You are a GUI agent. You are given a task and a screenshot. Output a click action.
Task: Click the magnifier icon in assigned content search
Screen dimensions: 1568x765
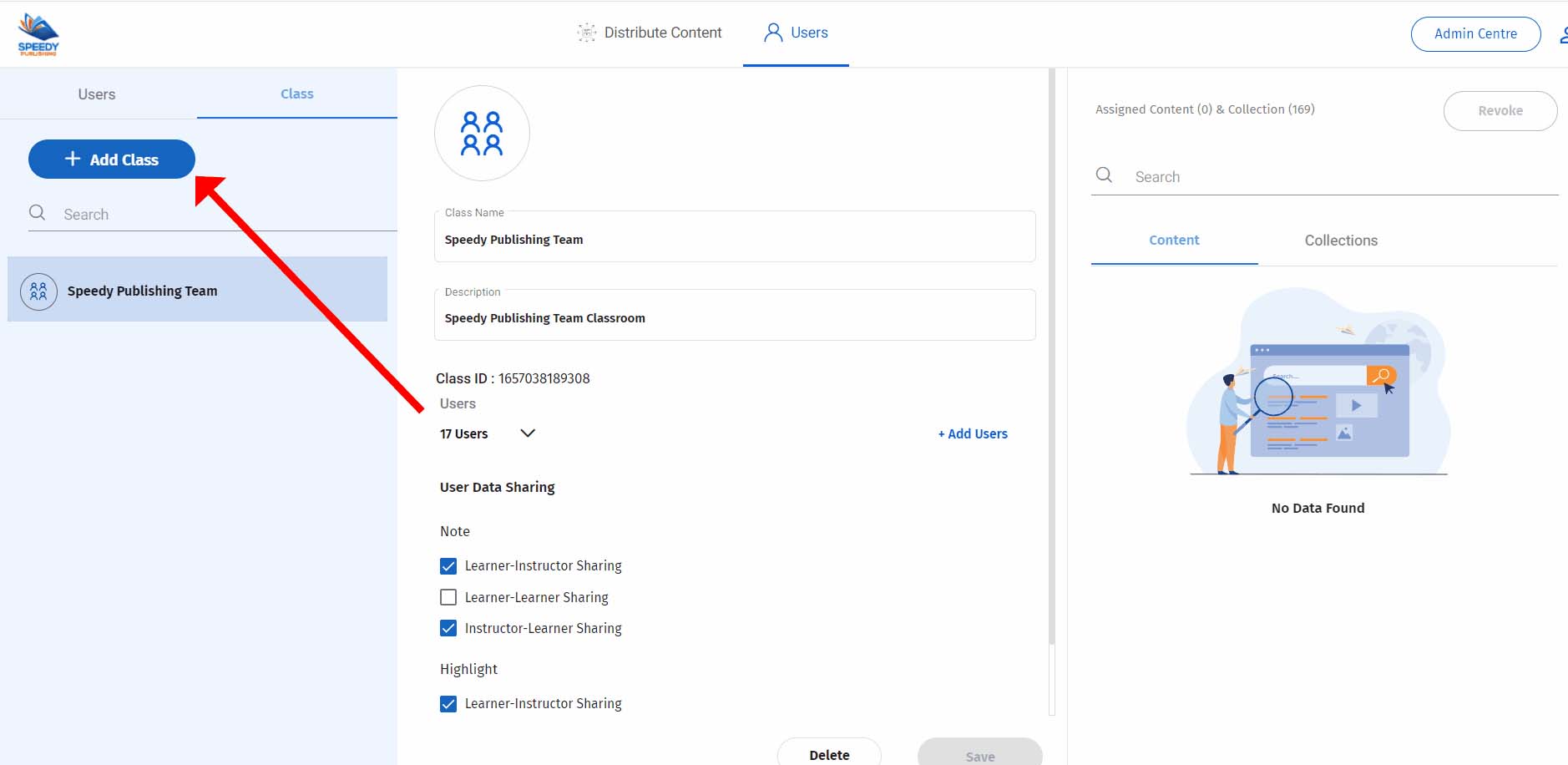[1104, 175]
